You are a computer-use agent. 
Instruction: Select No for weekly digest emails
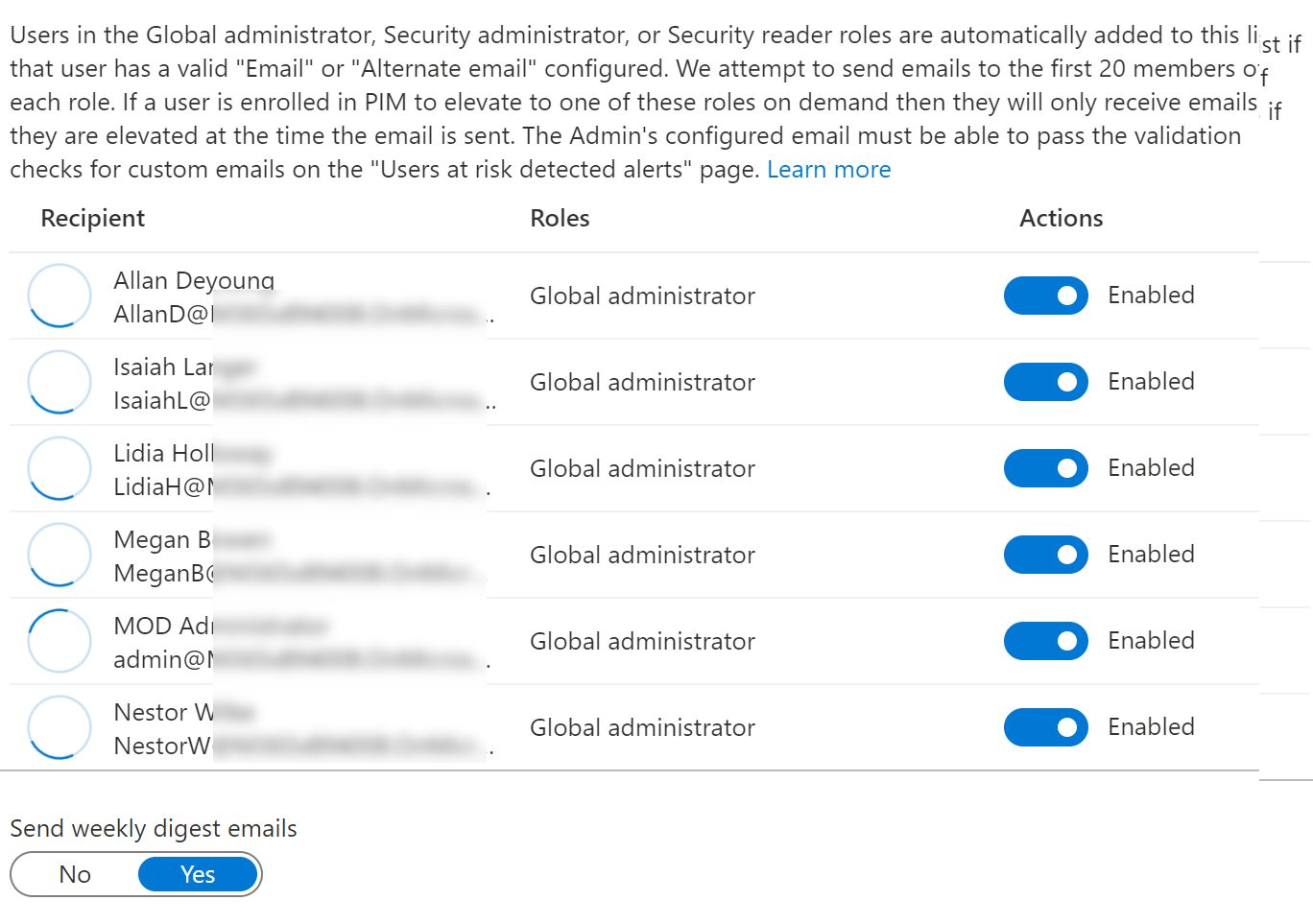tap(75, 874)
